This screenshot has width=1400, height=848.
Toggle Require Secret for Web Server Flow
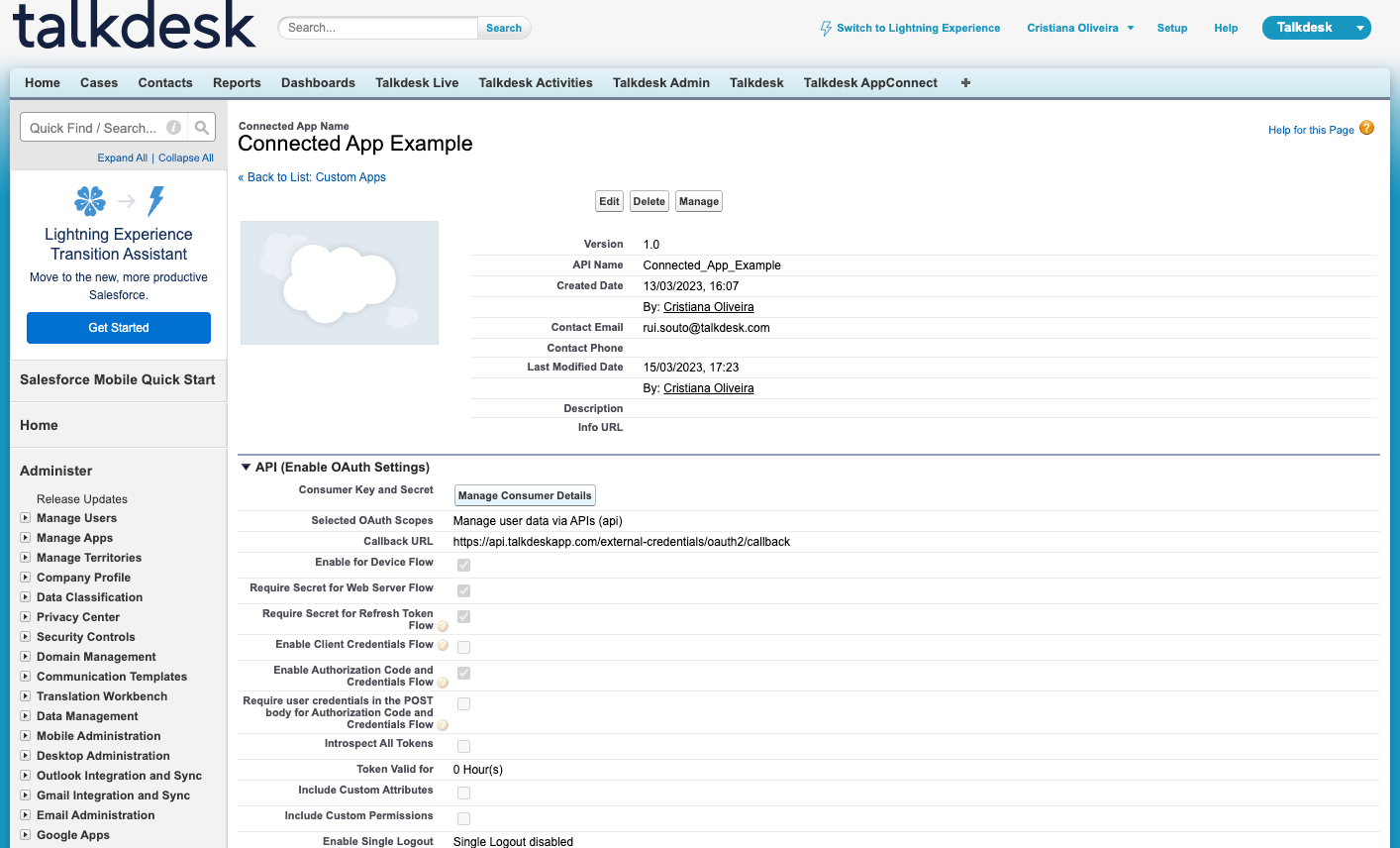pos(463,590)
